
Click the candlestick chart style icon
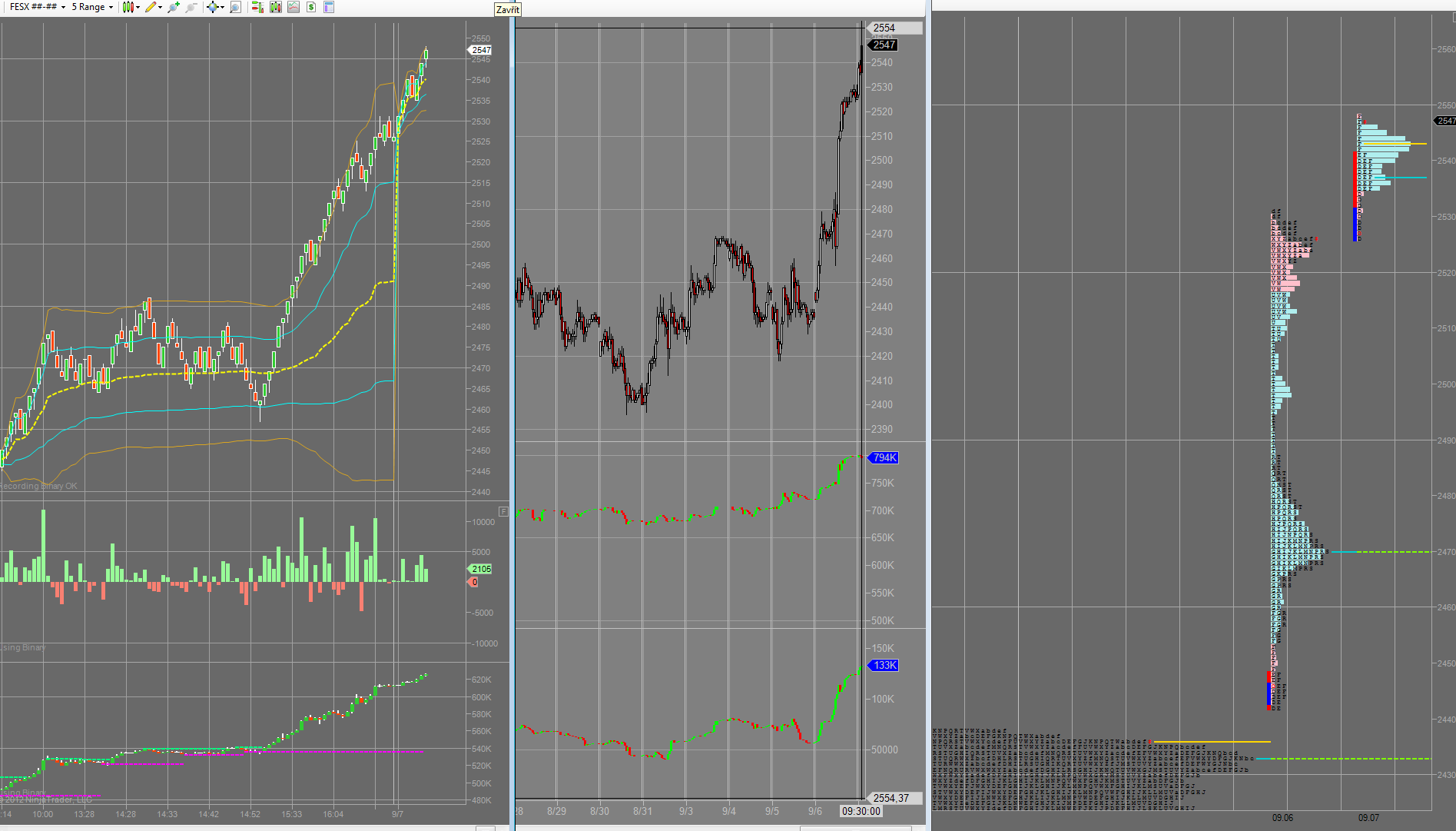(x=128, y=7)
